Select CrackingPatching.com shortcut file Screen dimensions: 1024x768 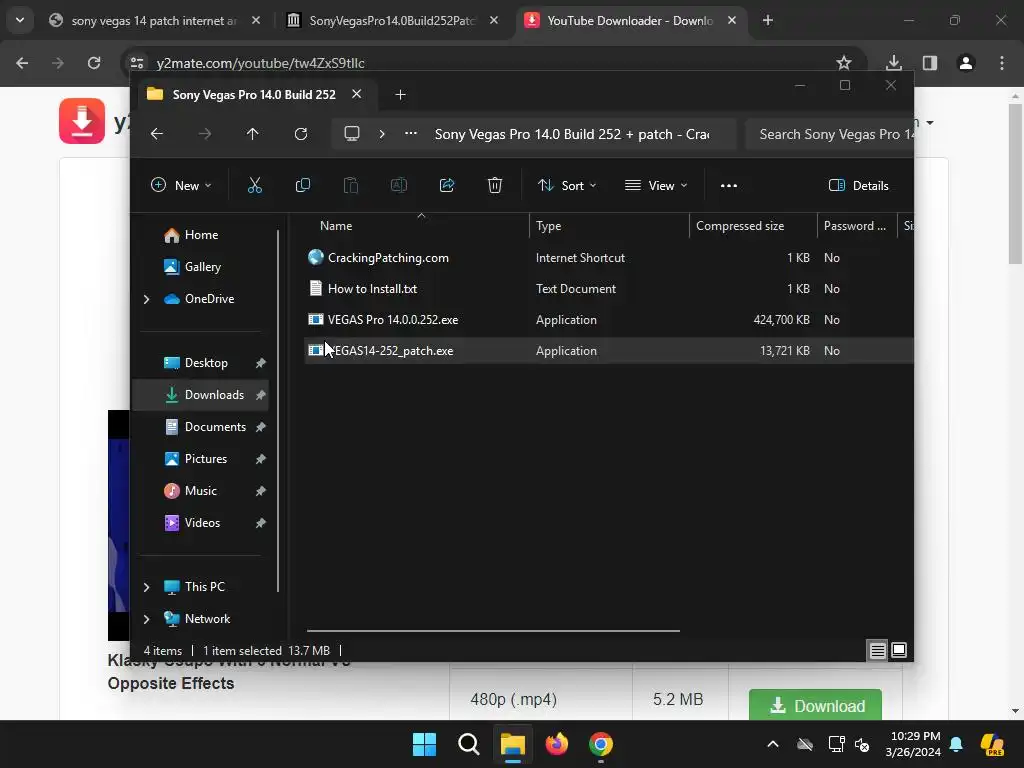tap(609, 258)
